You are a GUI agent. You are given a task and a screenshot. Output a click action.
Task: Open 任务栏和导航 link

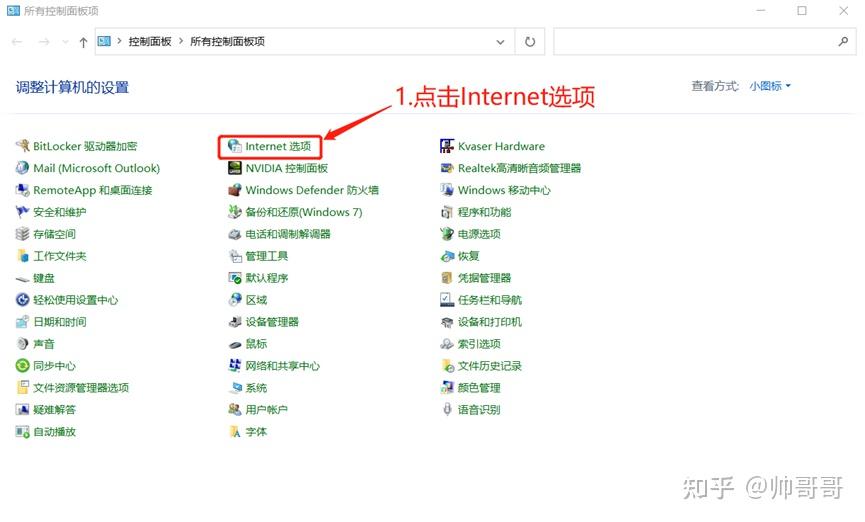[490, 300]
